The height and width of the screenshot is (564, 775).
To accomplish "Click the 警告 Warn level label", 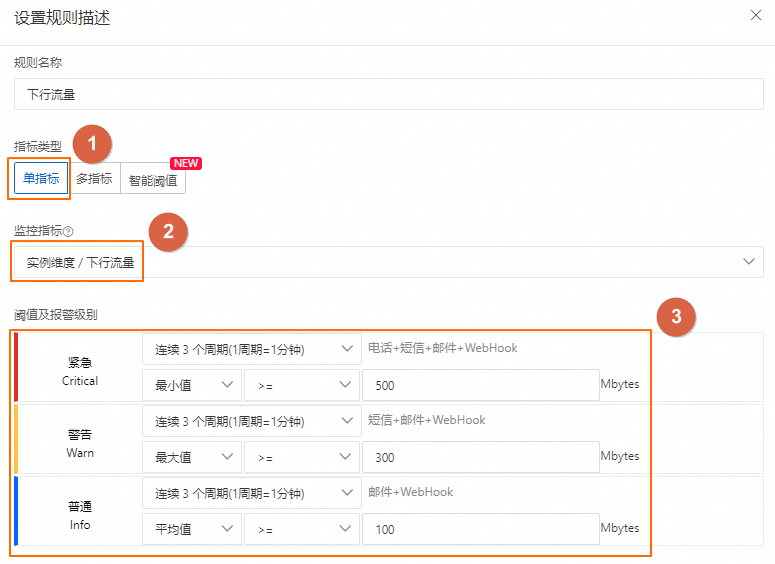I will (80, 443).
